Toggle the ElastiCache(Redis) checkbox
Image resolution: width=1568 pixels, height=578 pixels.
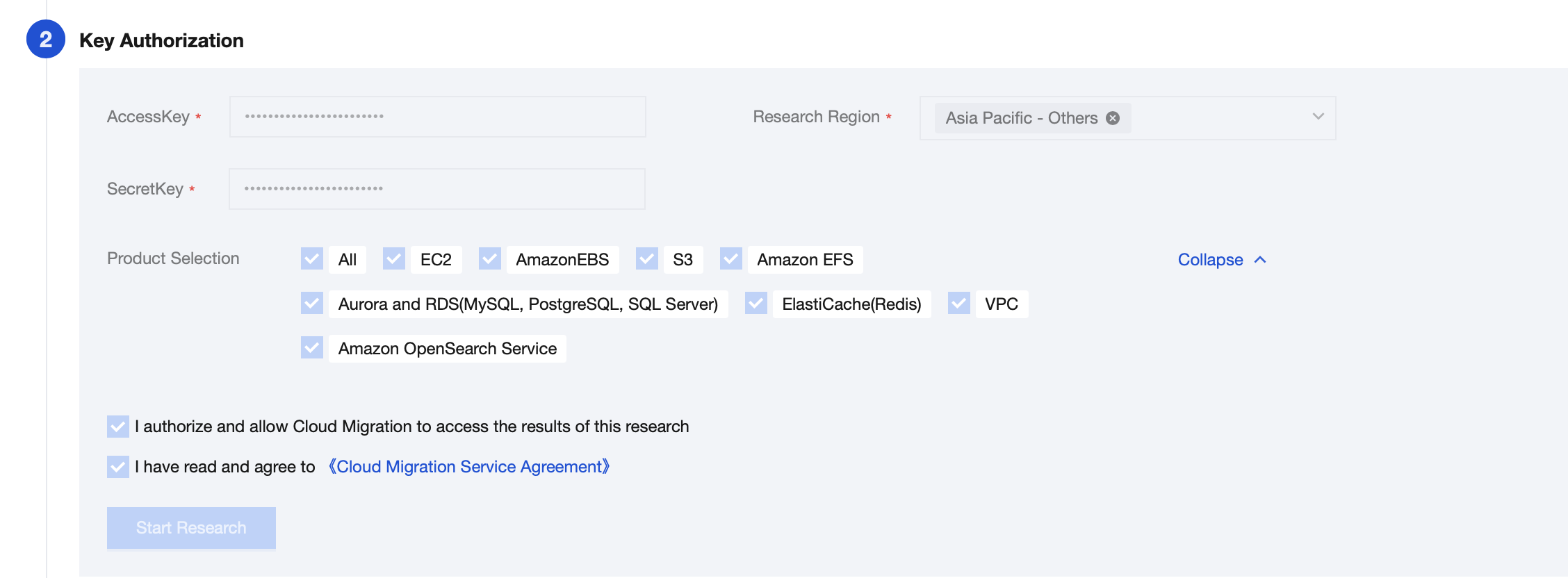[756, 304]
